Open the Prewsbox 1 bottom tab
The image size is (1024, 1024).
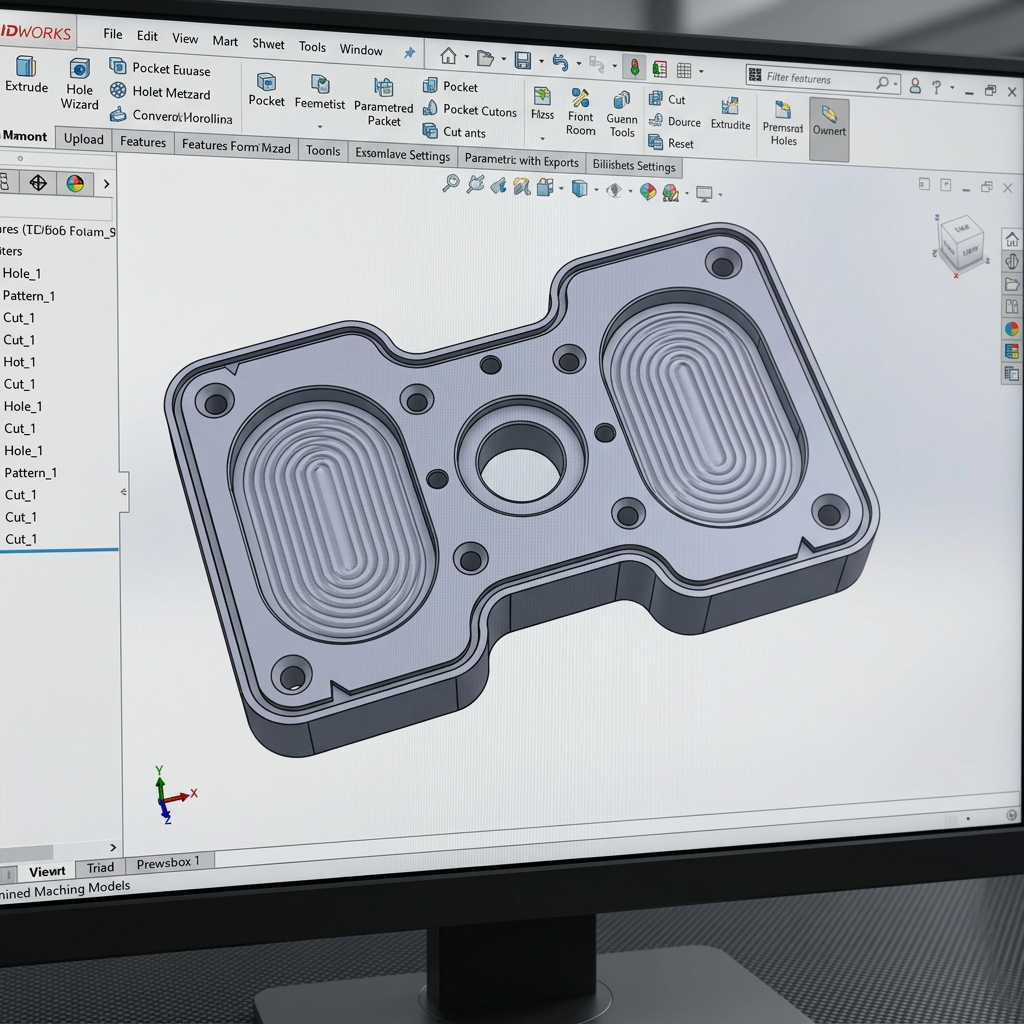pyautogui.click(x=168, y=863)
